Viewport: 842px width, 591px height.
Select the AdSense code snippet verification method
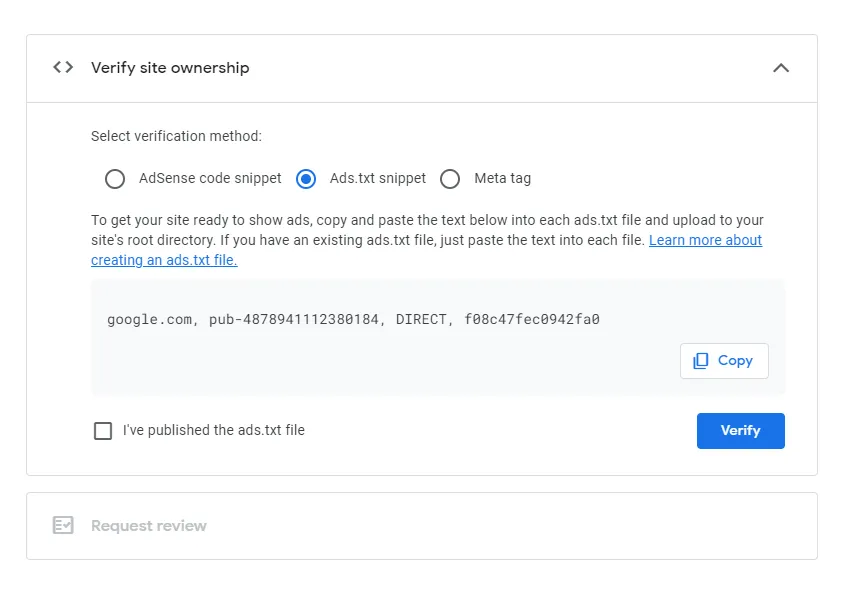pyautogui.click(x=116, y=179)
